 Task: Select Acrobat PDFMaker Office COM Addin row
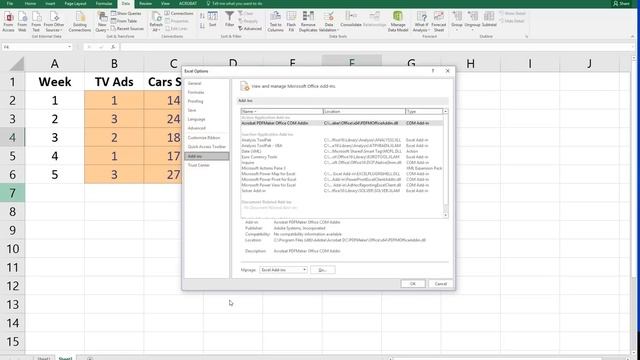click(342, 123)
